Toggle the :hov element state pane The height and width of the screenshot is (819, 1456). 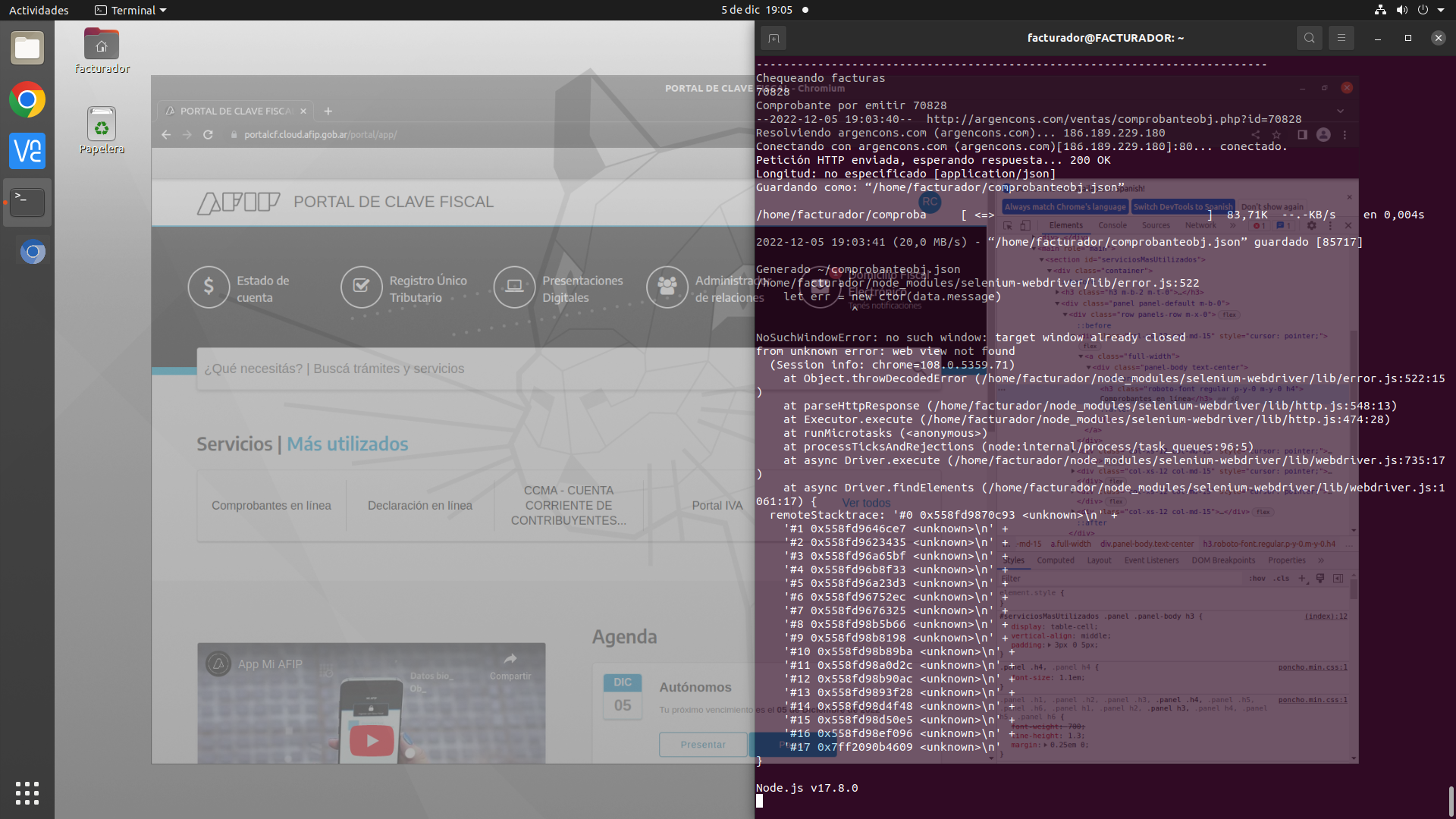click(x=1257, y=578)
